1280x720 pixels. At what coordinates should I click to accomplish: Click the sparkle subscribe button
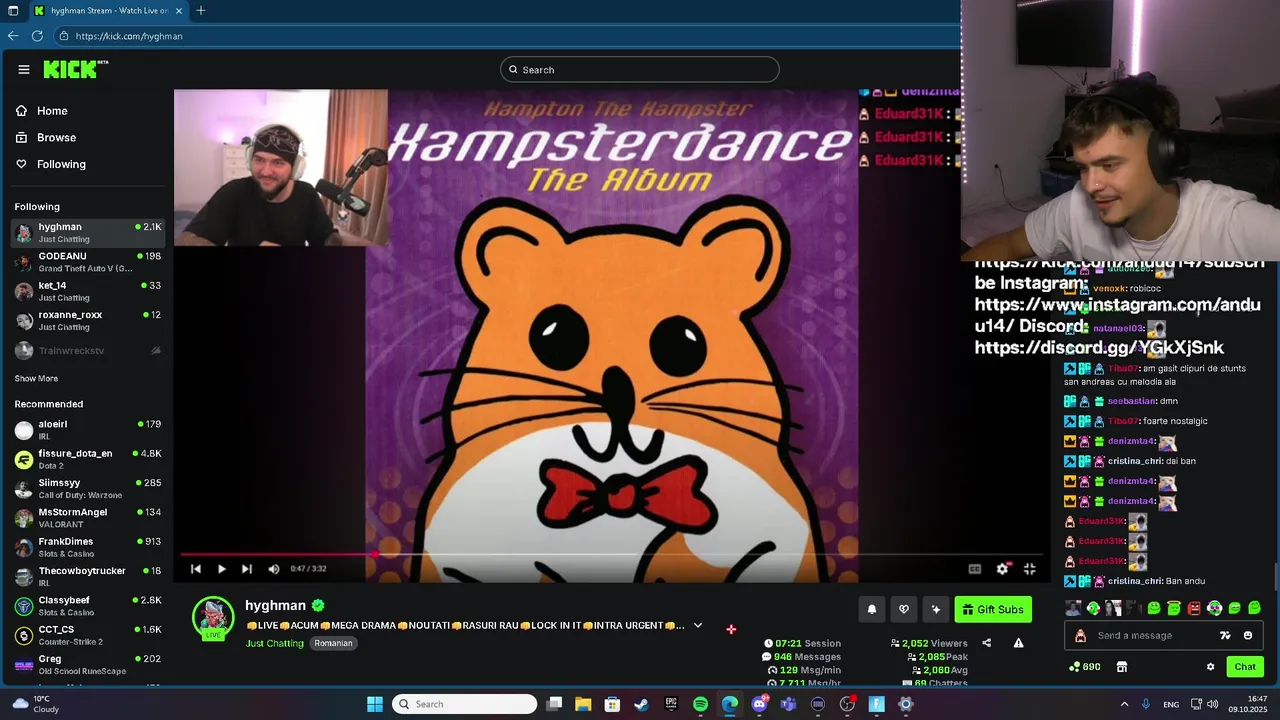click(x=935, y=609)
